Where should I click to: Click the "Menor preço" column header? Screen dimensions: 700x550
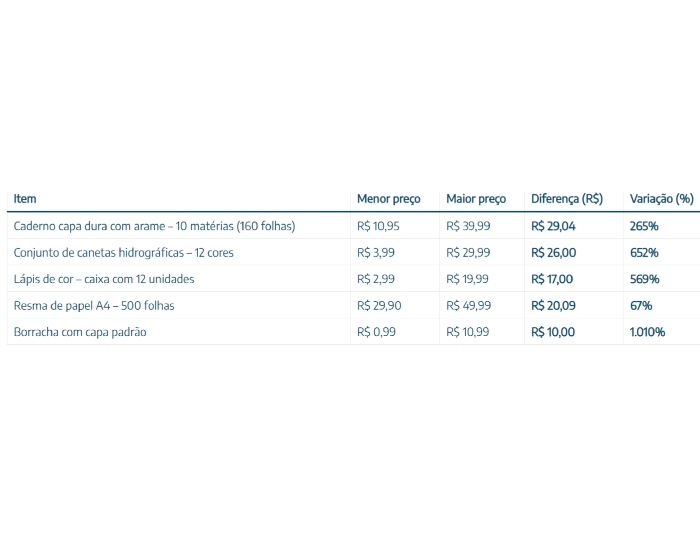[388, 199]
